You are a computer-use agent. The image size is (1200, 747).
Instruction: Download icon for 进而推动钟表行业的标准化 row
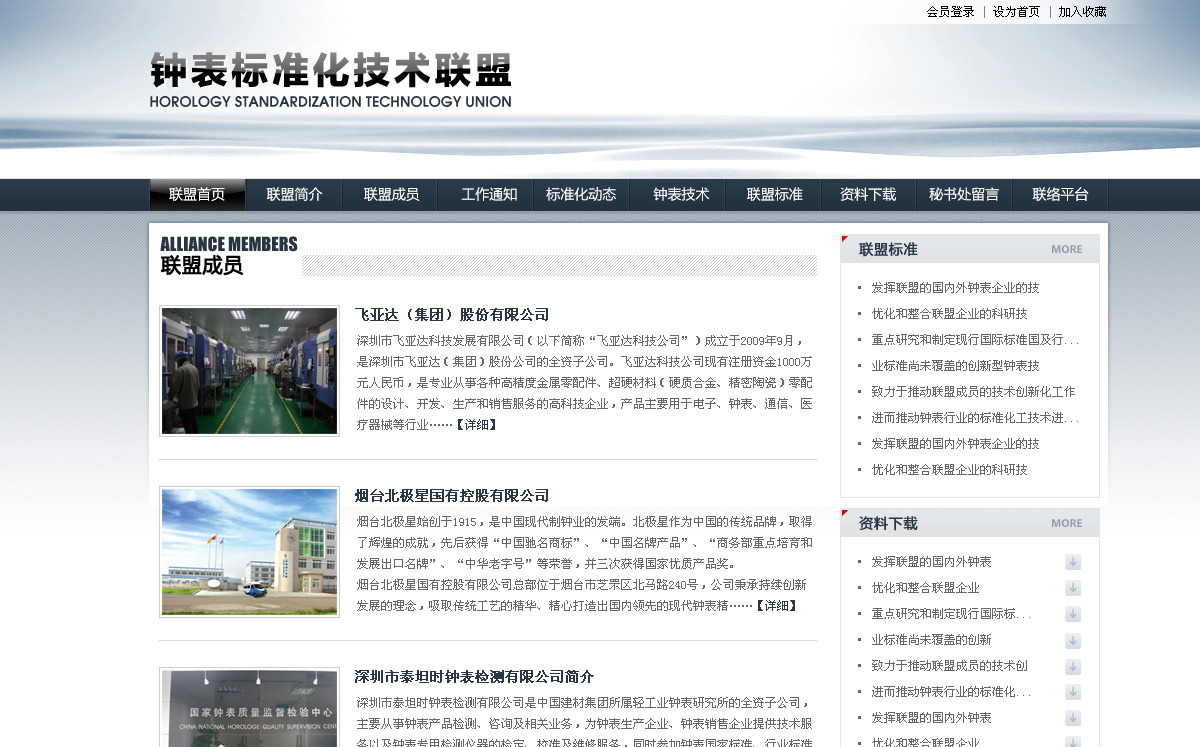tap(1073, 692)
